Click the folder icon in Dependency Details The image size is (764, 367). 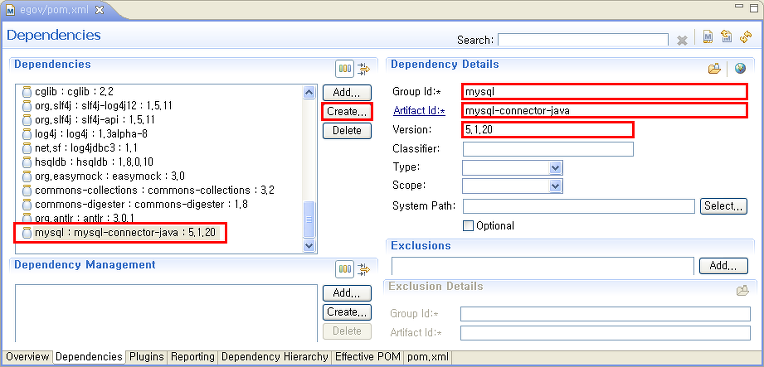point(714,69)
